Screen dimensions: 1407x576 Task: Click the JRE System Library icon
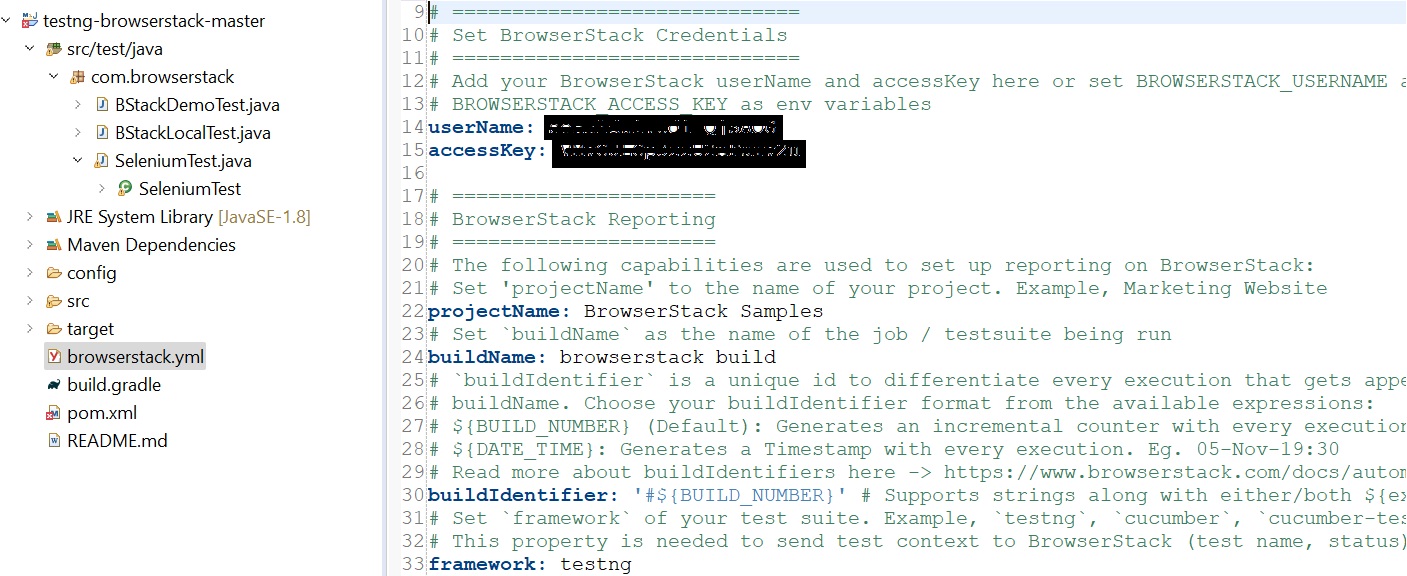(x=53, y=217)
